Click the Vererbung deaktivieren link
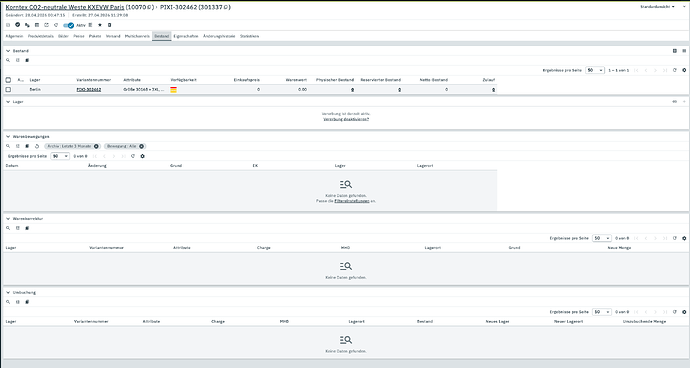 tap(346, 119)
